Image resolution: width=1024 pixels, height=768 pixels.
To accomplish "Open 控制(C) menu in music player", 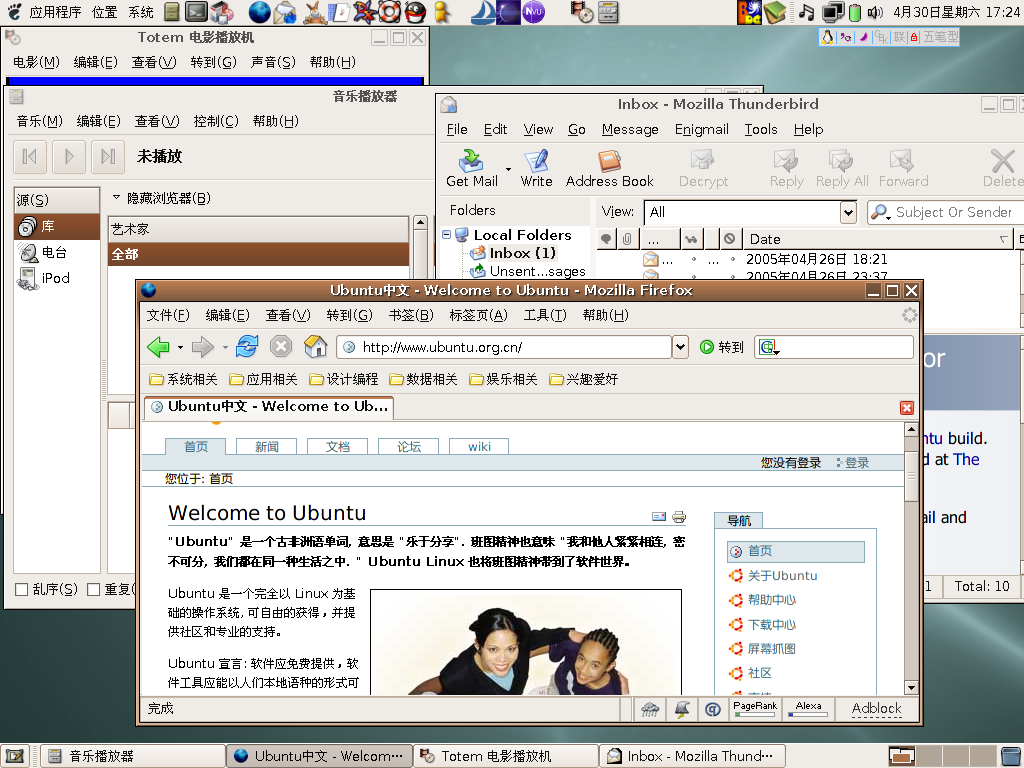I will [216, 121].
